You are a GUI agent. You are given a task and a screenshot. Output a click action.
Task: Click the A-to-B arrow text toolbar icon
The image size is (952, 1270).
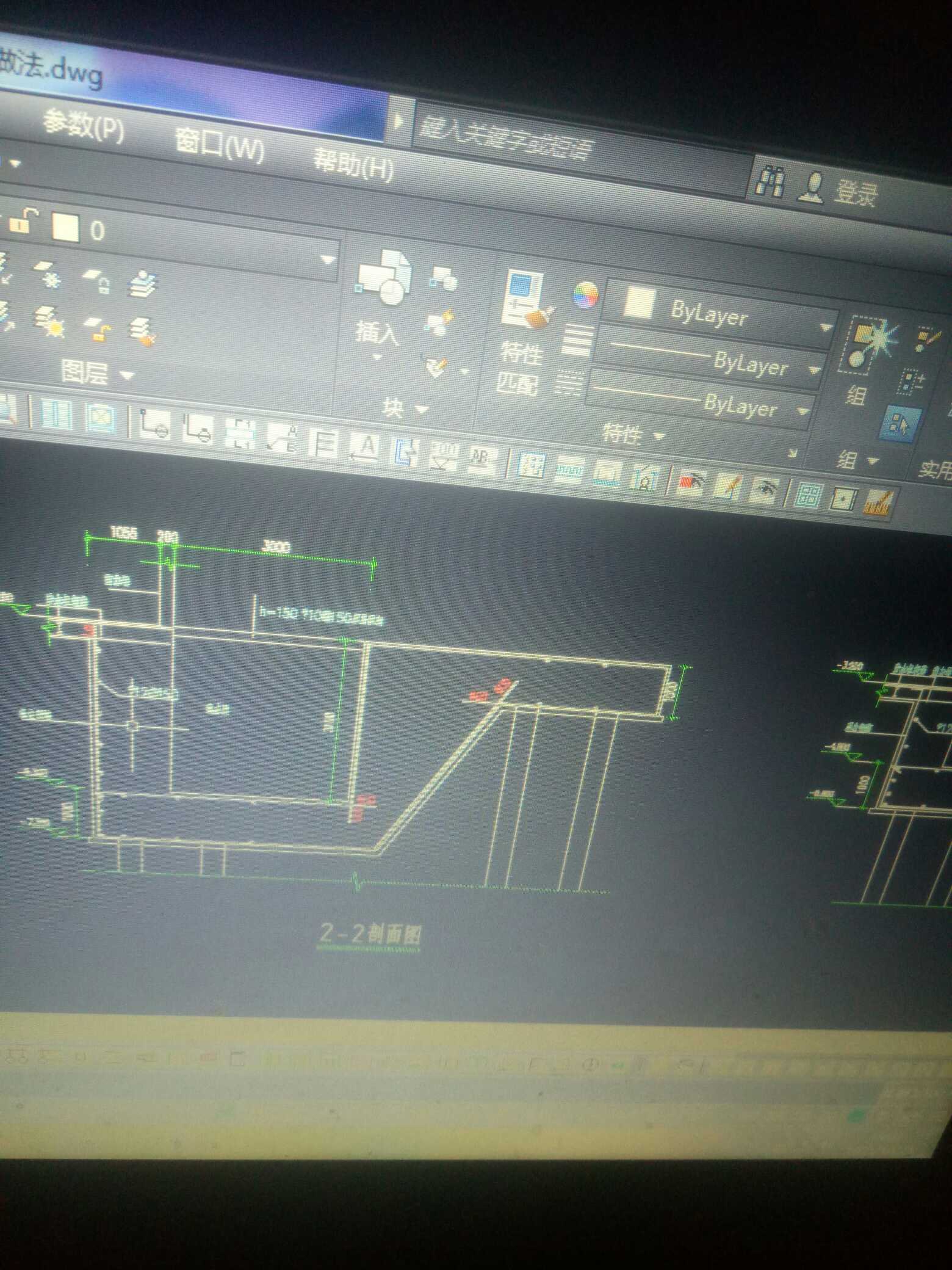coord(283,437)
